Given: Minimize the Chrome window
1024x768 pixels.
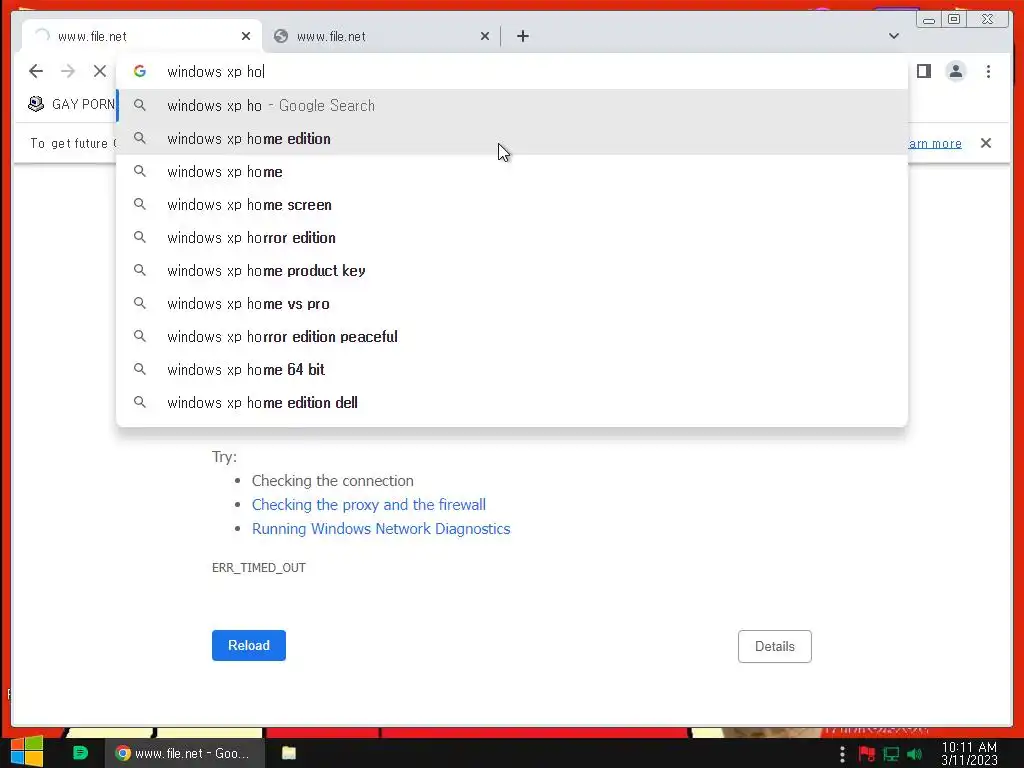Looking at the screenshot, I should point(929,20).
